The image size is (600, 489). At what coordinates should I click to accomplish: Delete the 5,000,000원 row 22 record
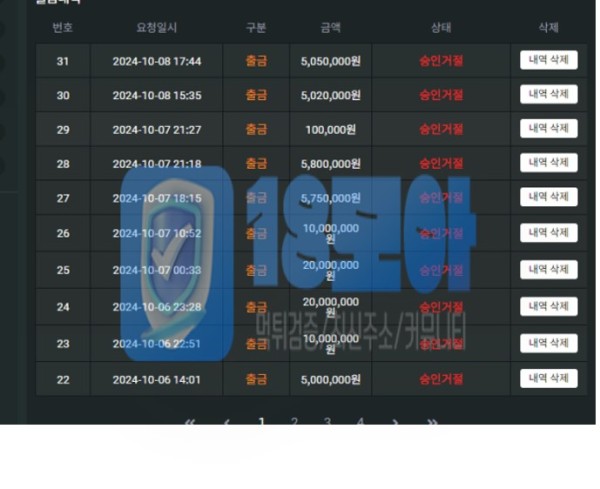point(548,378)
